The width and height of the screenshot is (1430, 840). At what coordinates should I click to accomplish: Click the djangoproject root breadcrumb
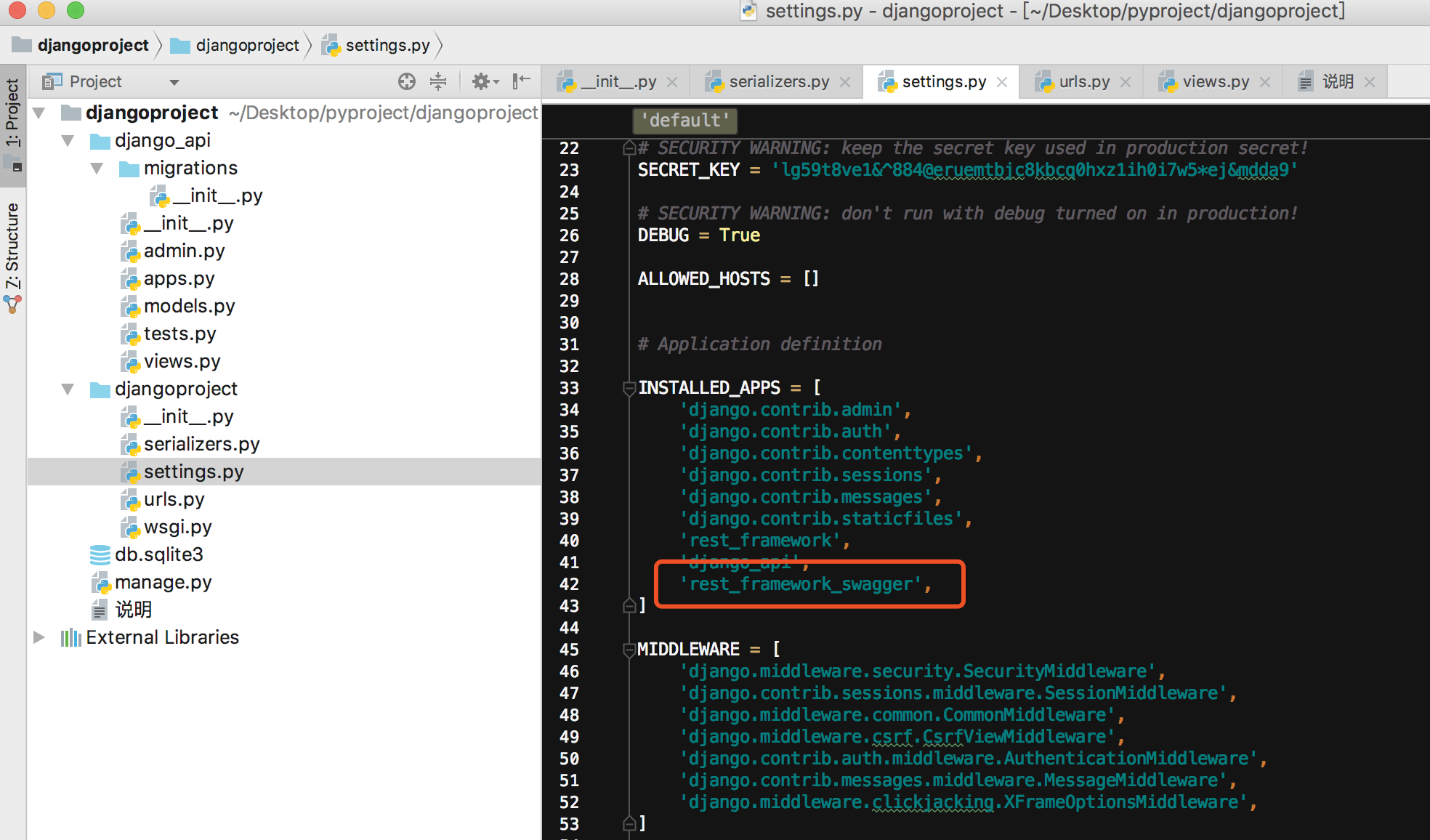tap(92, 45)
